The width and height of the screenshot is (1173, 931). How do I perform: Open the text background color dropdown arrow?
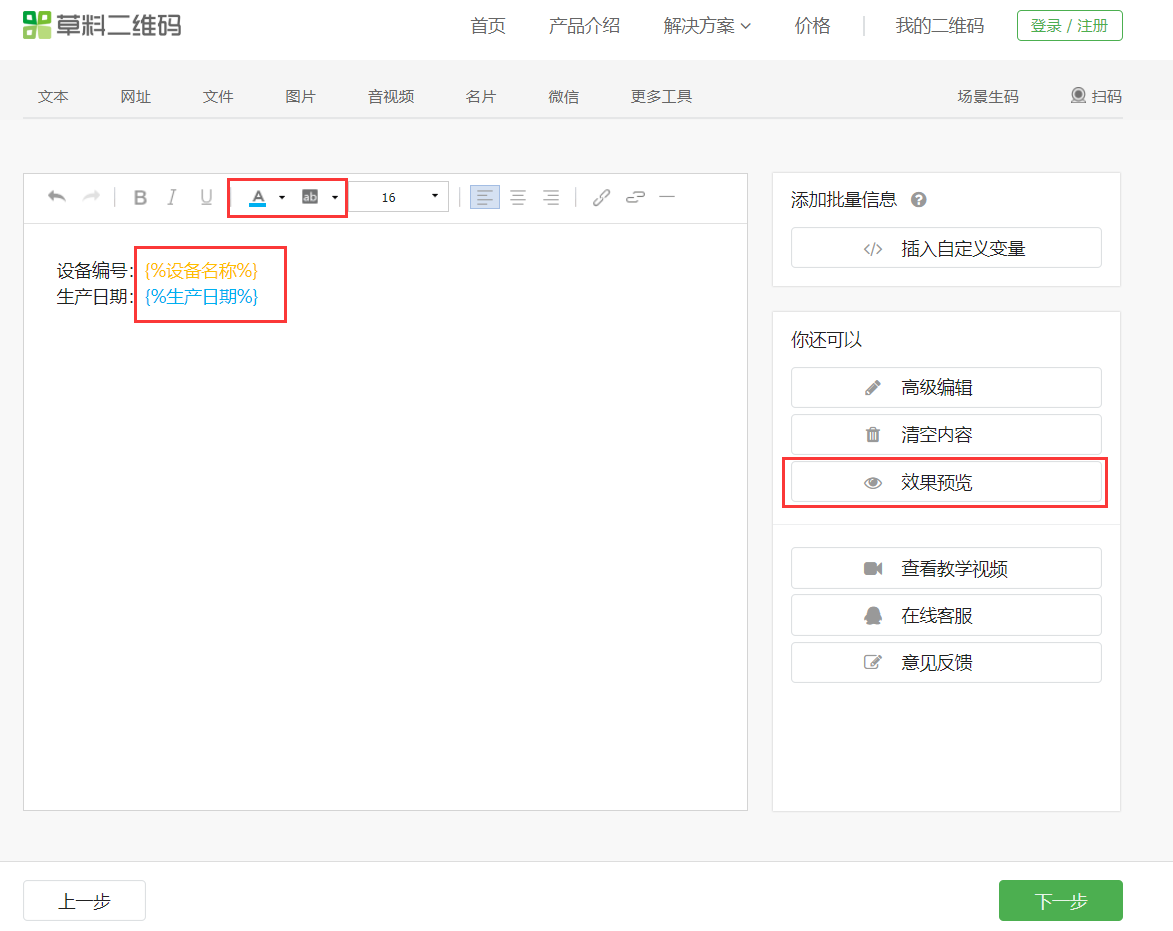pos(335,197)
